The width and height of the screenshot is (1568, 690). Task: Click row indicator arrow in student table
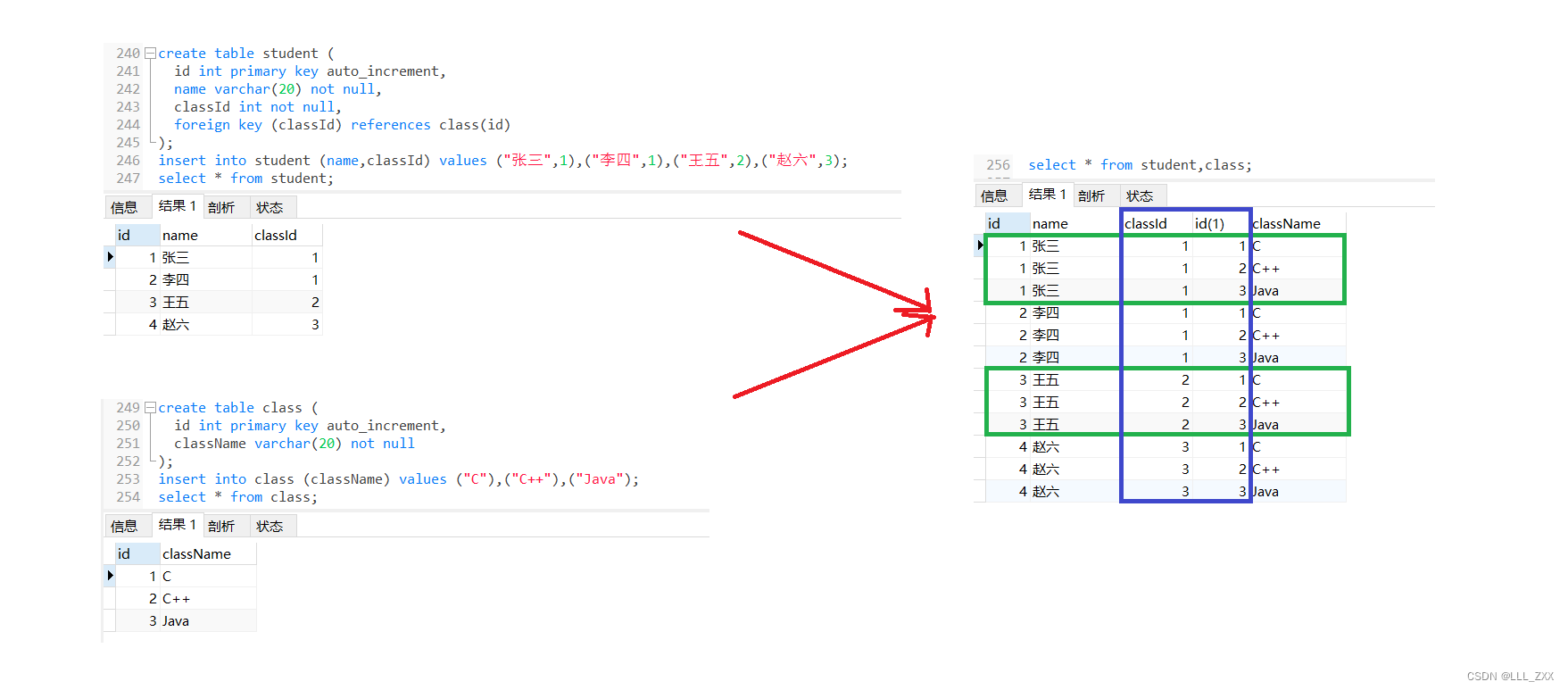(x=110, y=257)
